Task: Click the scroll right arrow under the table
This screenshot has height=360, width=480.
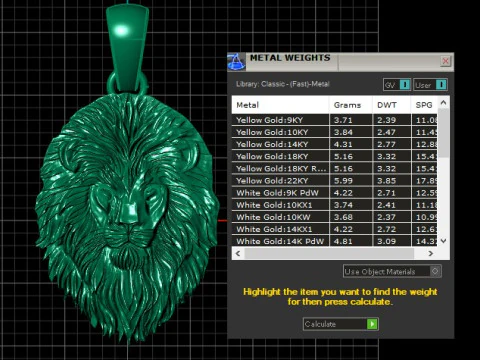Action: (x=431, y=253)
